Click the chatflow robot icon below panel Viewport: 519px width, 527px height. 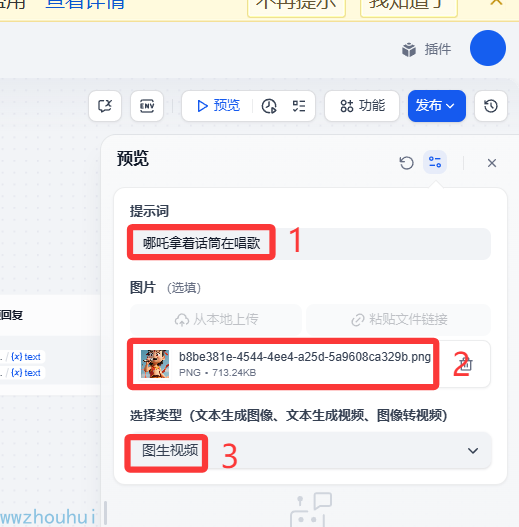pos(310,509)
